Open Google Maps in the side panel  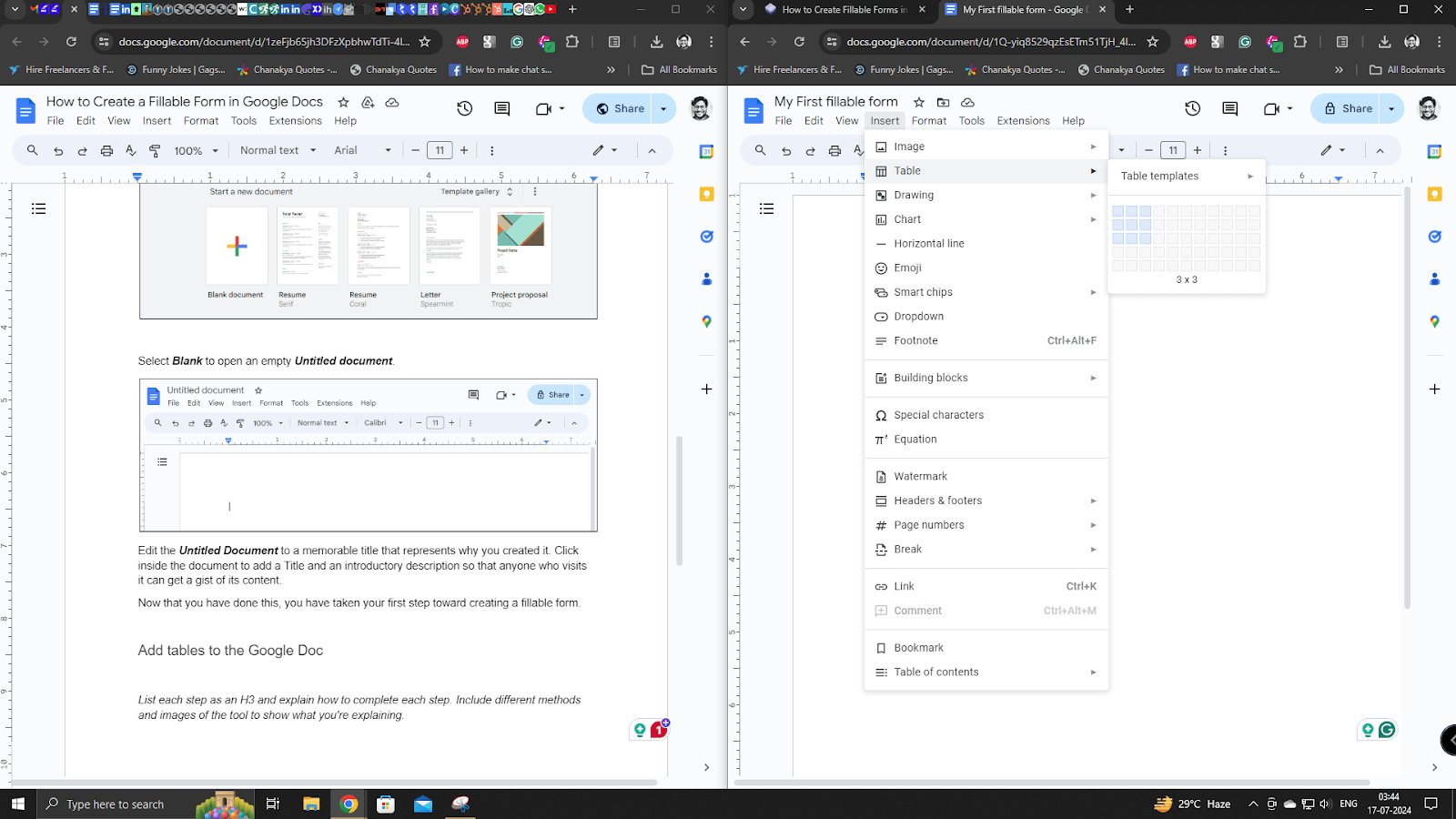tap(706, 320)
